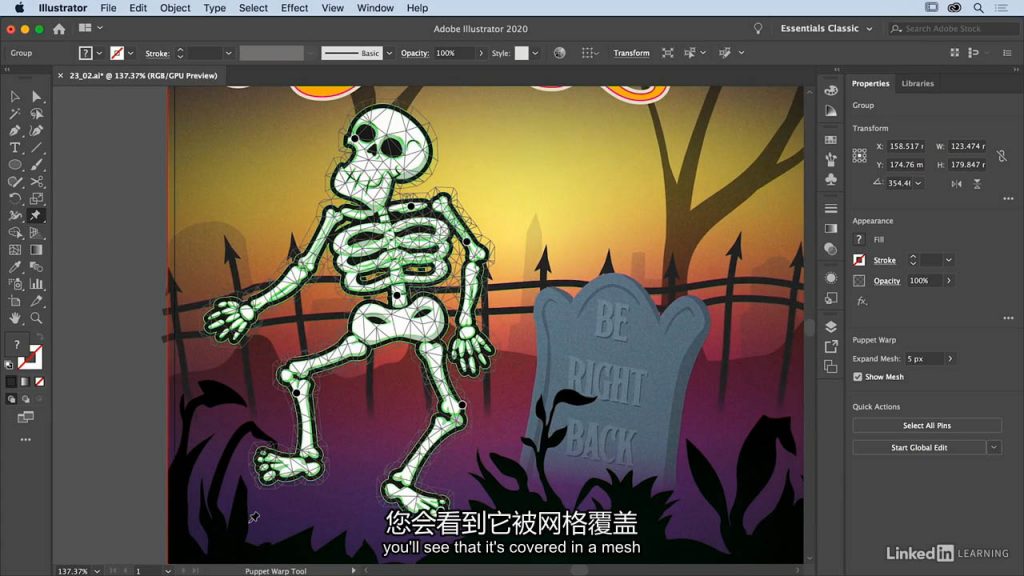Open Stroke weight dropdown in Properties panel
Screen dimensions: 1024x576
949,260
